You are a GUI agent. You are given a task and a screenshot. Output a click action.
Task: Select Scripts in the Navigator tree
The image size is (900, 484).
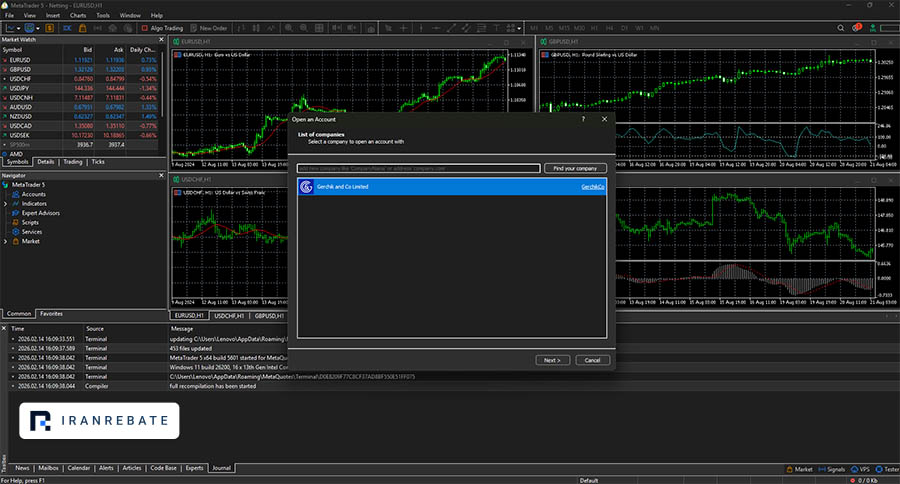[x=30, y=222]
